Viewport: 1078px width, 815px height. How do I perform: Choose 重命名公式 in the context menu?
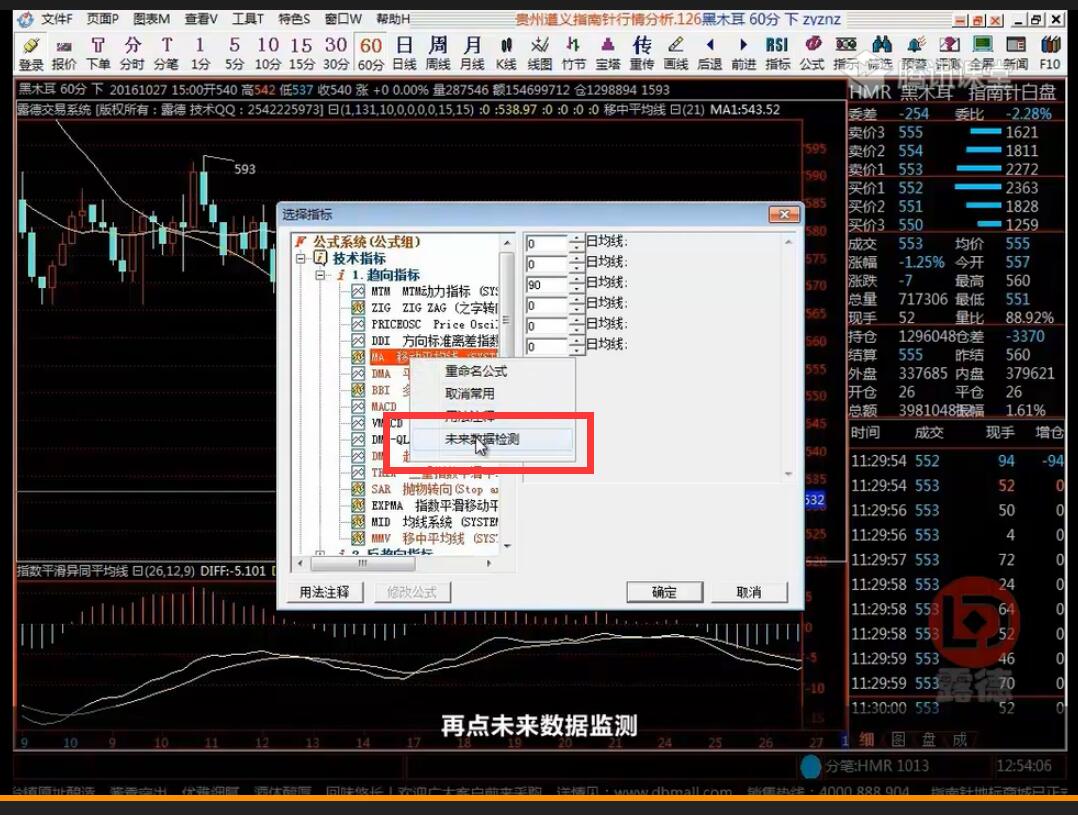tap(476, 371)
